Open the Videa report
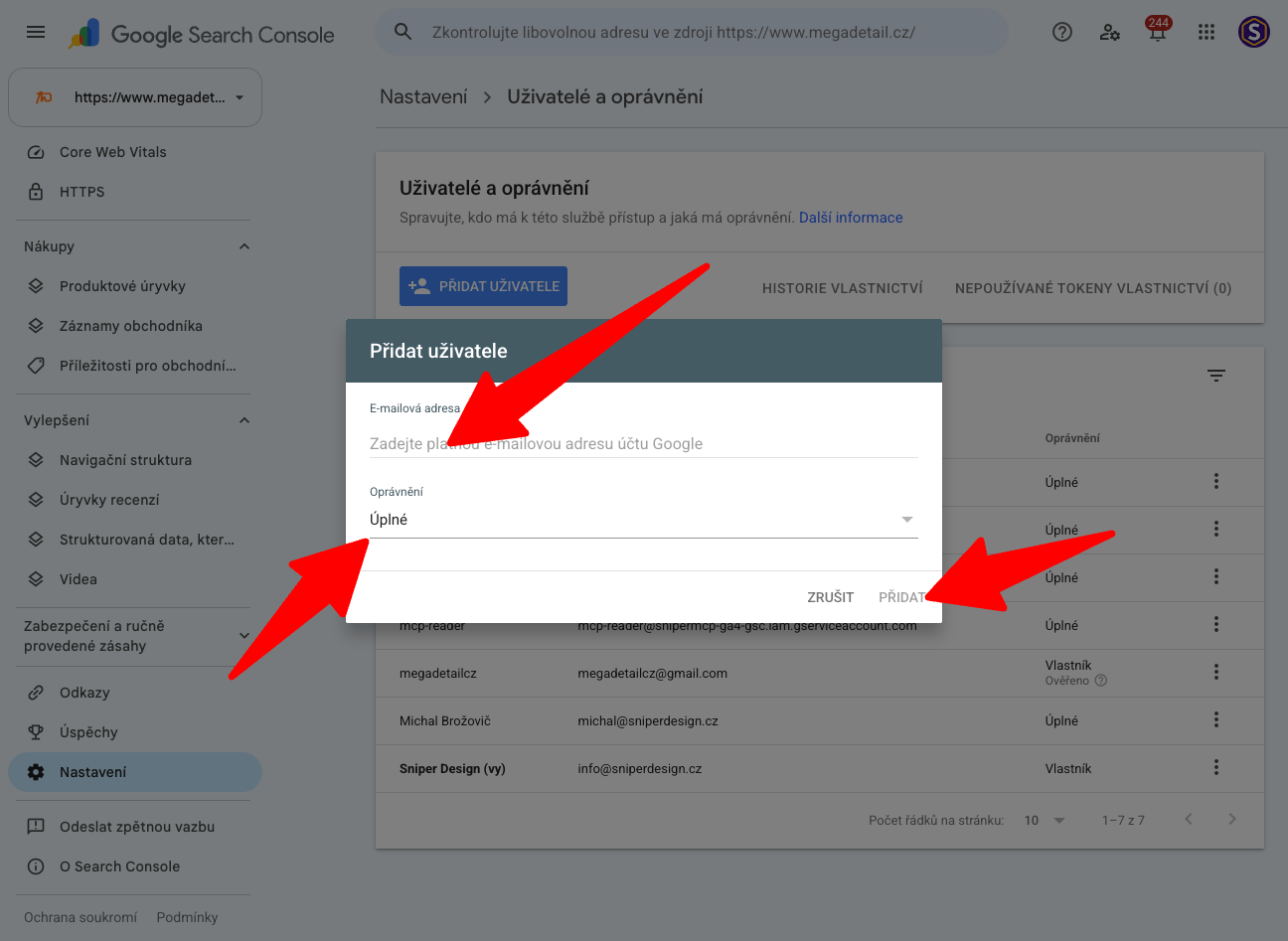 [135, 579]
